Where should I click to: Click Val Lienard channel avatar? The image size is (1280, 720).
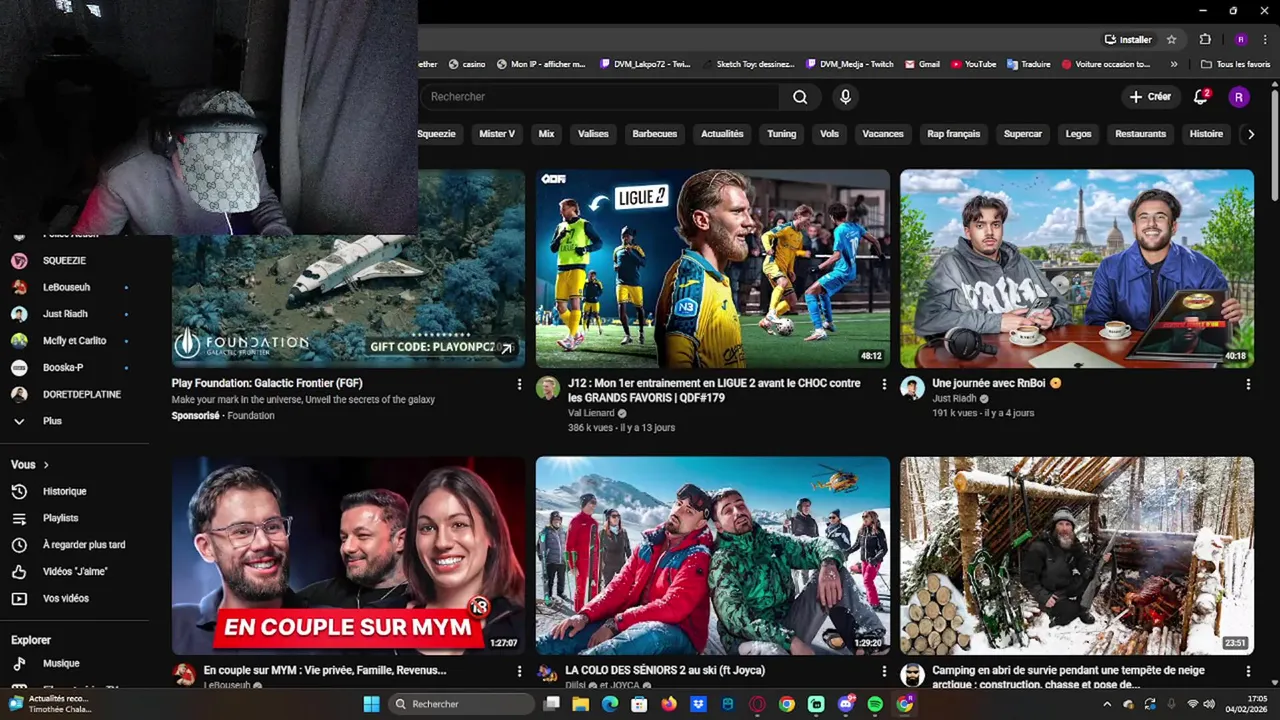click(547, 388)
